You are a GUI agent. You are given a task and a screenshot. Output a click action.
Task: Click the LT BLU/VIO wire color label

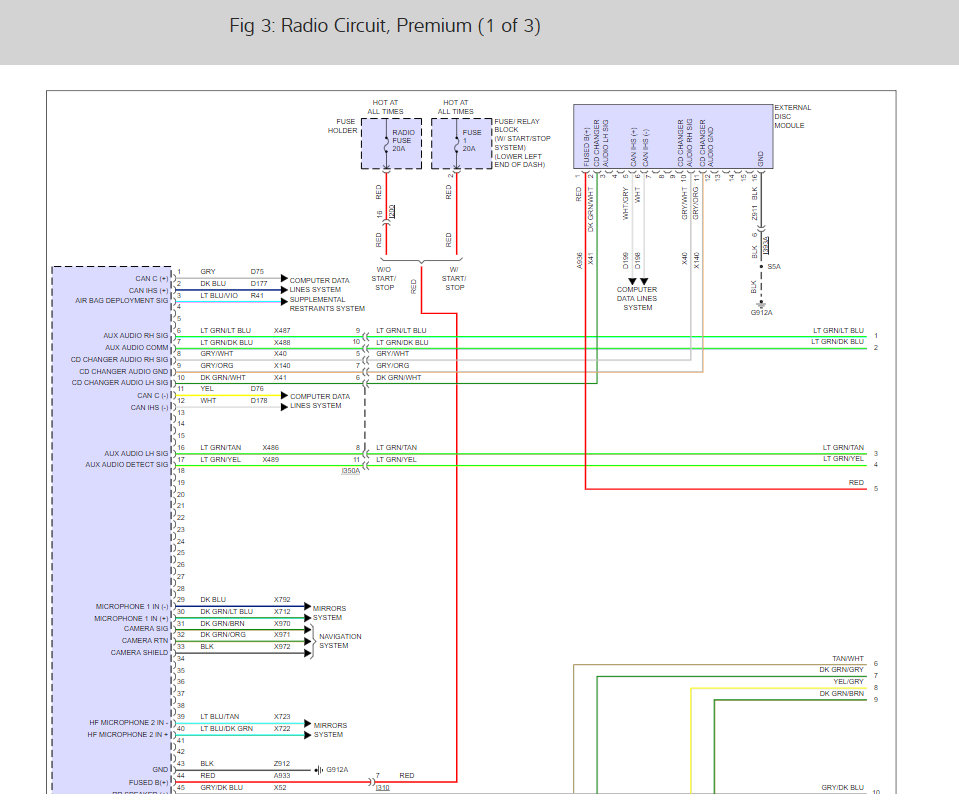click(x=219, y=295)
